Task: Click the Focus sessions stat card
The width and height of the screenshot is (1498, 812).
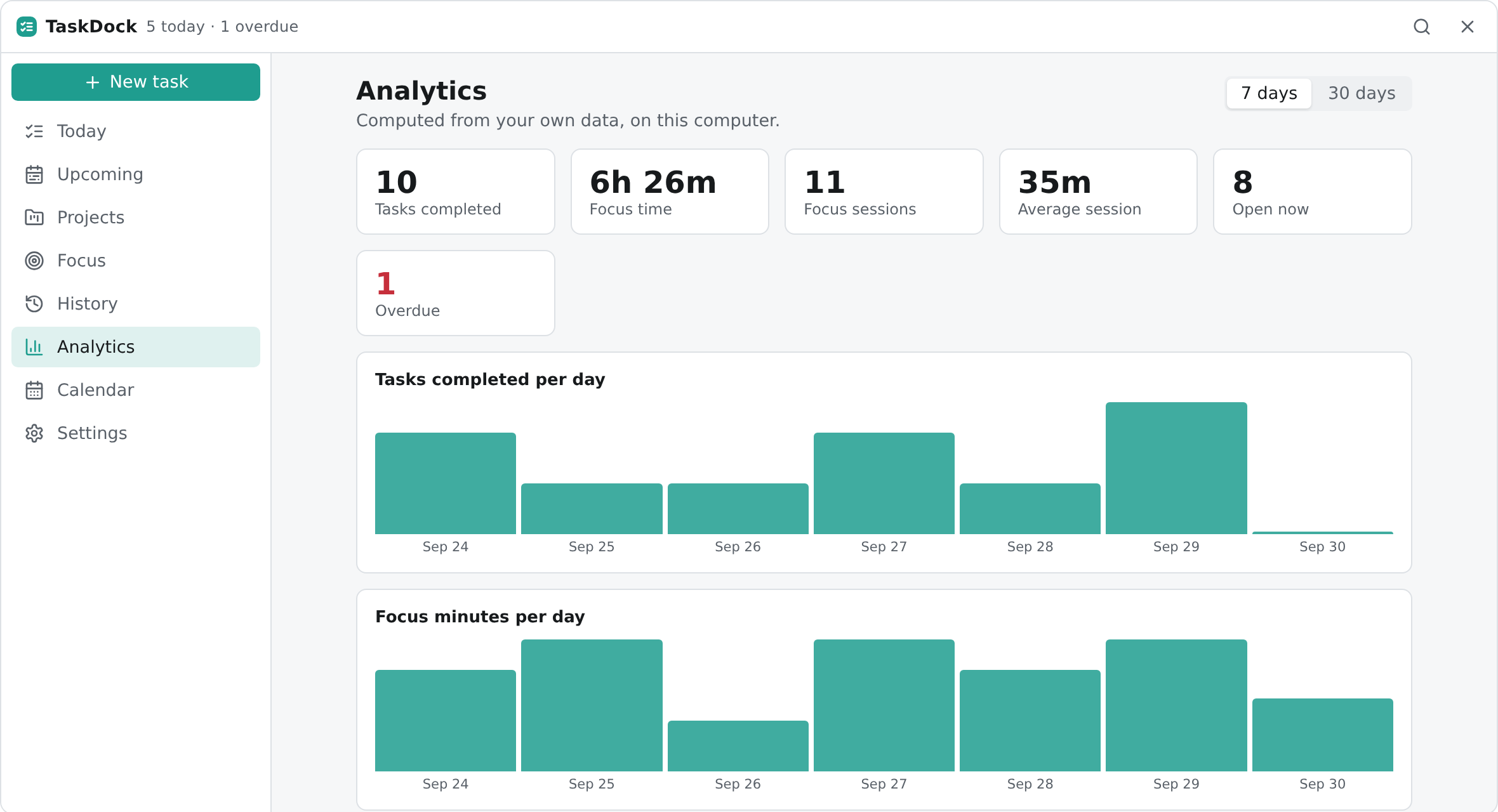Action: (x=884, y=192)
